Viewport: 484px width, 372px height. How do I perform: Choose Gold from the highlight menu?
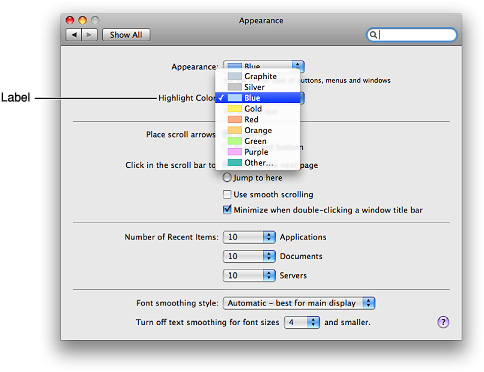(x=258, y=109)
